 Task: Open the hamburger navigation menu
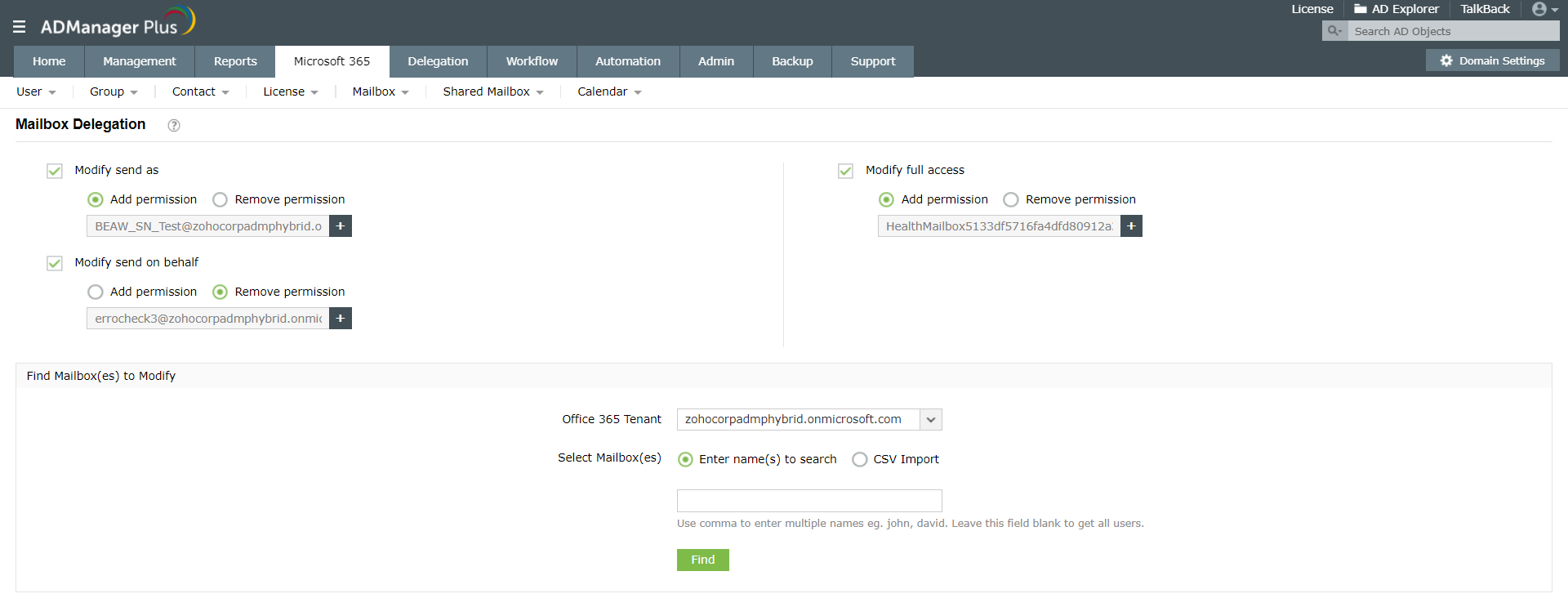20,27
